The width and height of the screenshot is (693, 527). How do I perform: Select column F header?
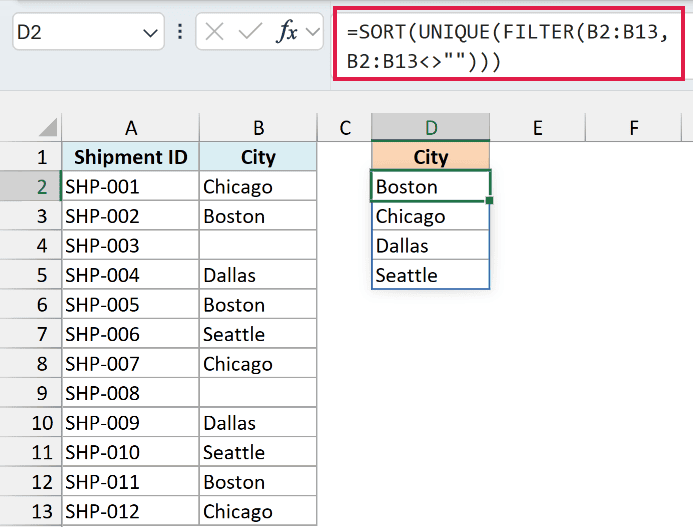pyautogui.click(x=633, y=128)
